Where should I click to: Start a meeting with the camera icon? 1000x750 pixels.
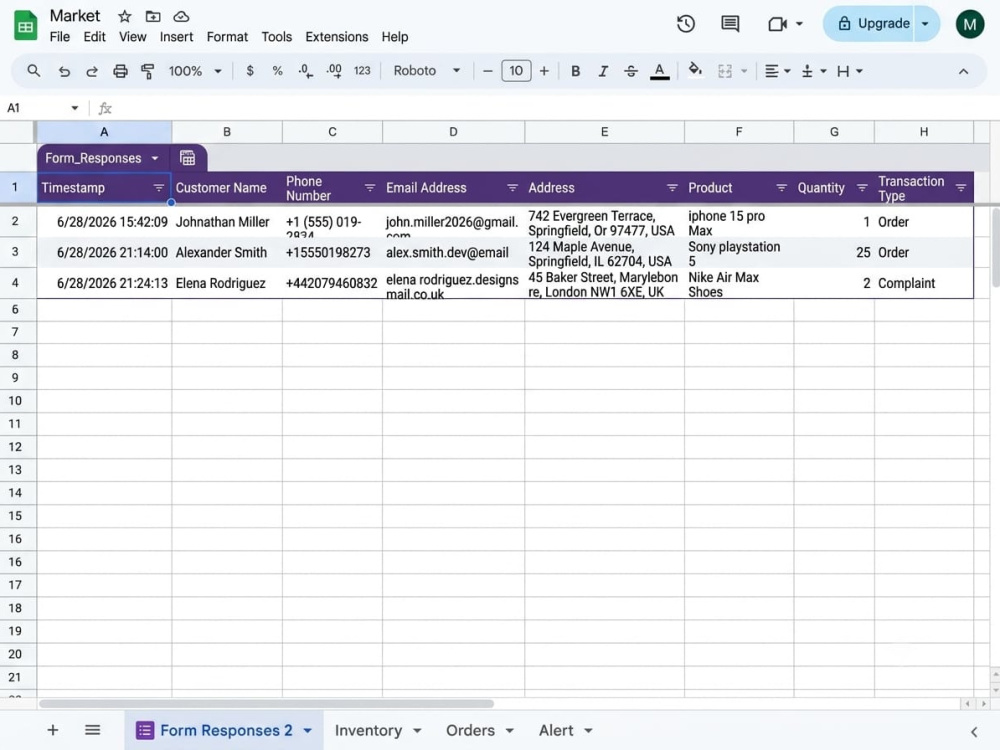point(777,24)
